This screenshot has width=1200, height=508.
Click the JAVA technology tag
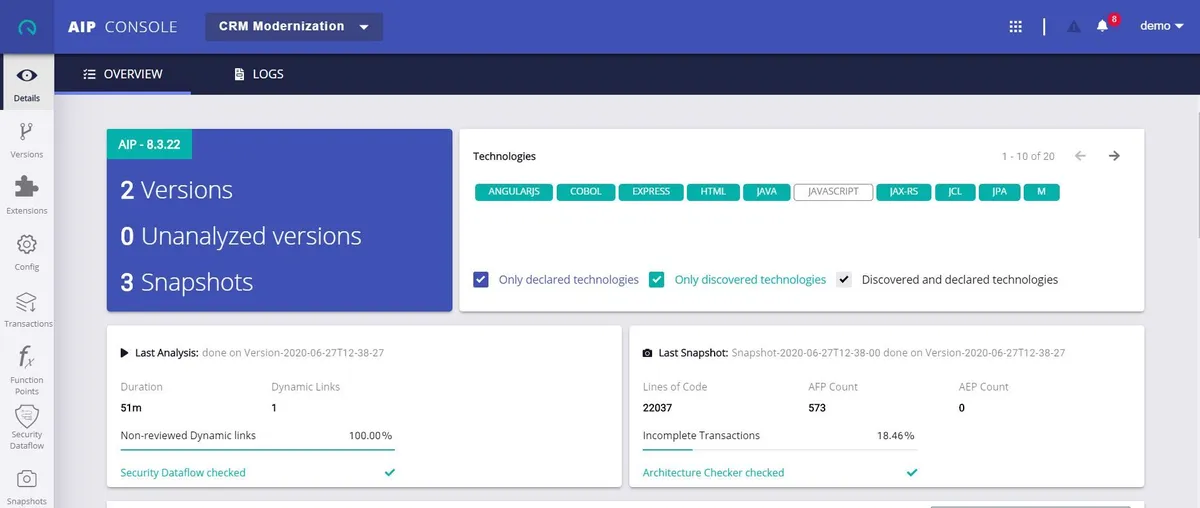[x=767, y=192]
